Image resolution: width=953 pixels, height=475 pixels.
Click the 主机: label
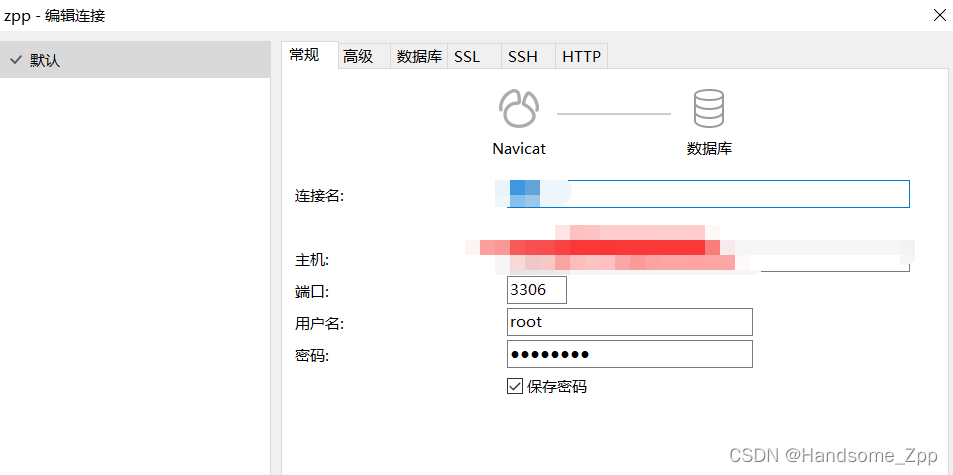[312, 261]
